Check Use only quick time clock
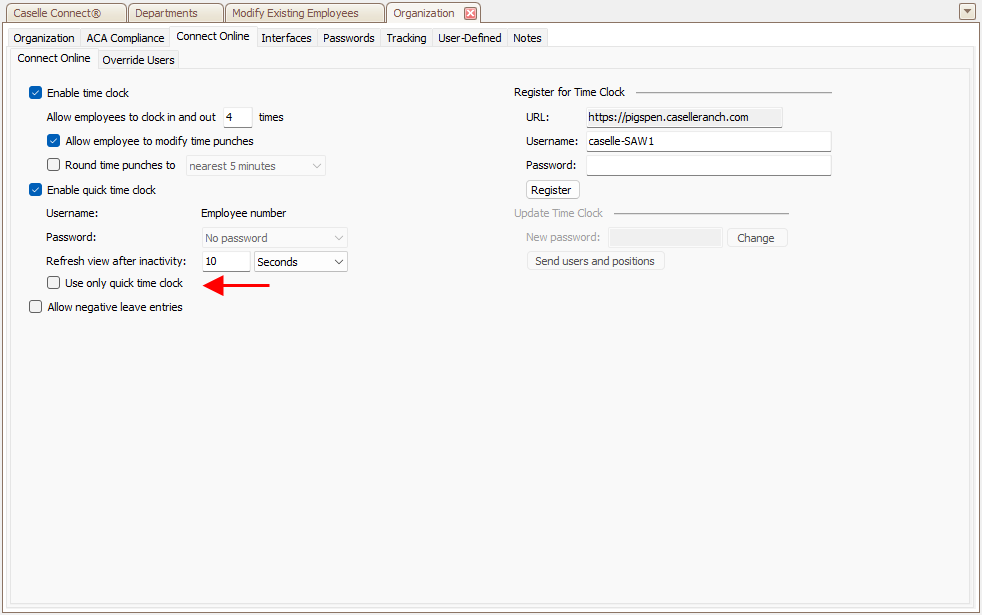Screen dimensions: 982x615 tap(54, 283)
